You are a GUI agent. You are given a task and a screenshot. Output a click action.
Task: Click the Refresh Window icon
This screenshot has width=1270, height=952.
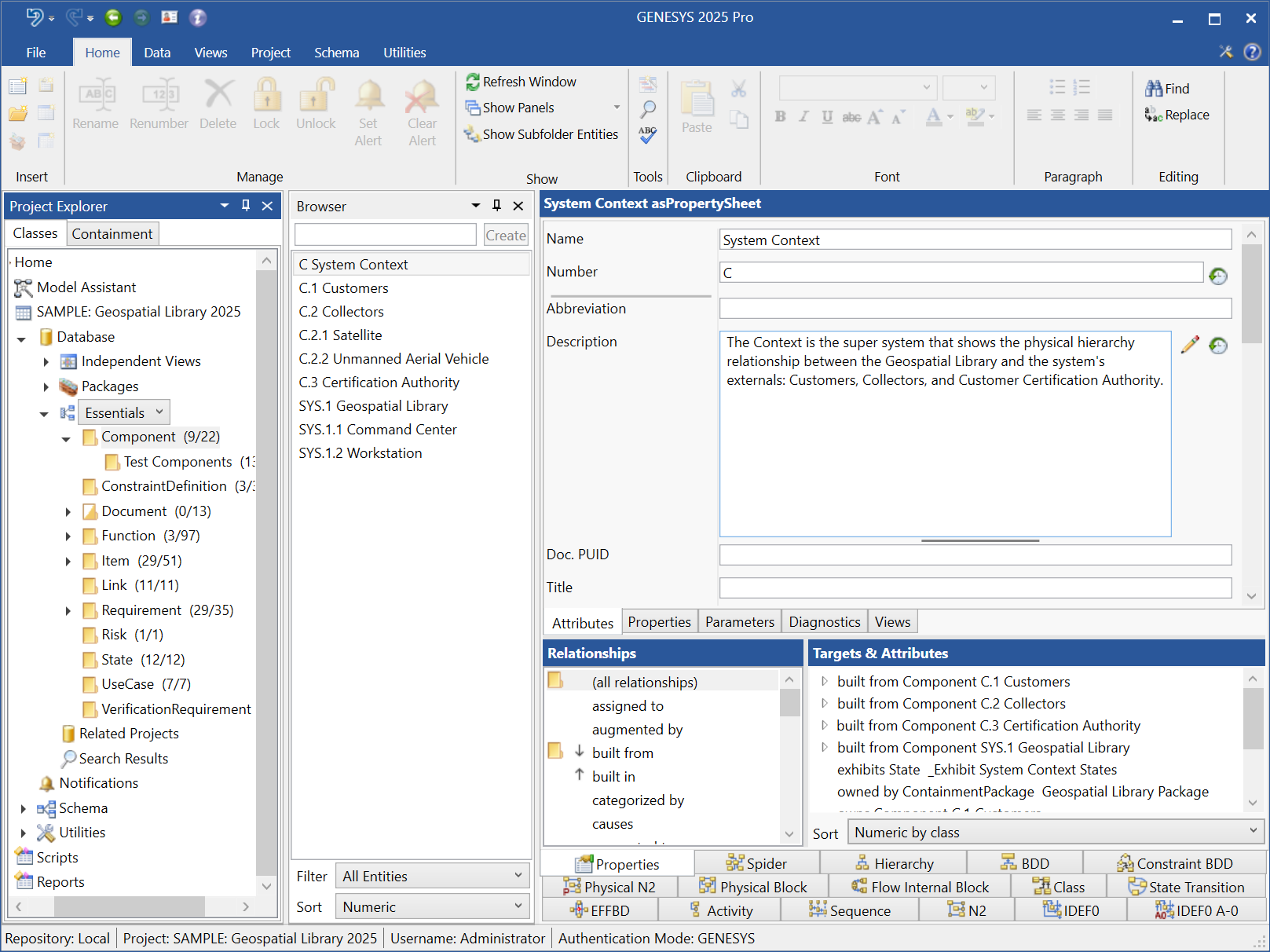[x=474, y=82]
